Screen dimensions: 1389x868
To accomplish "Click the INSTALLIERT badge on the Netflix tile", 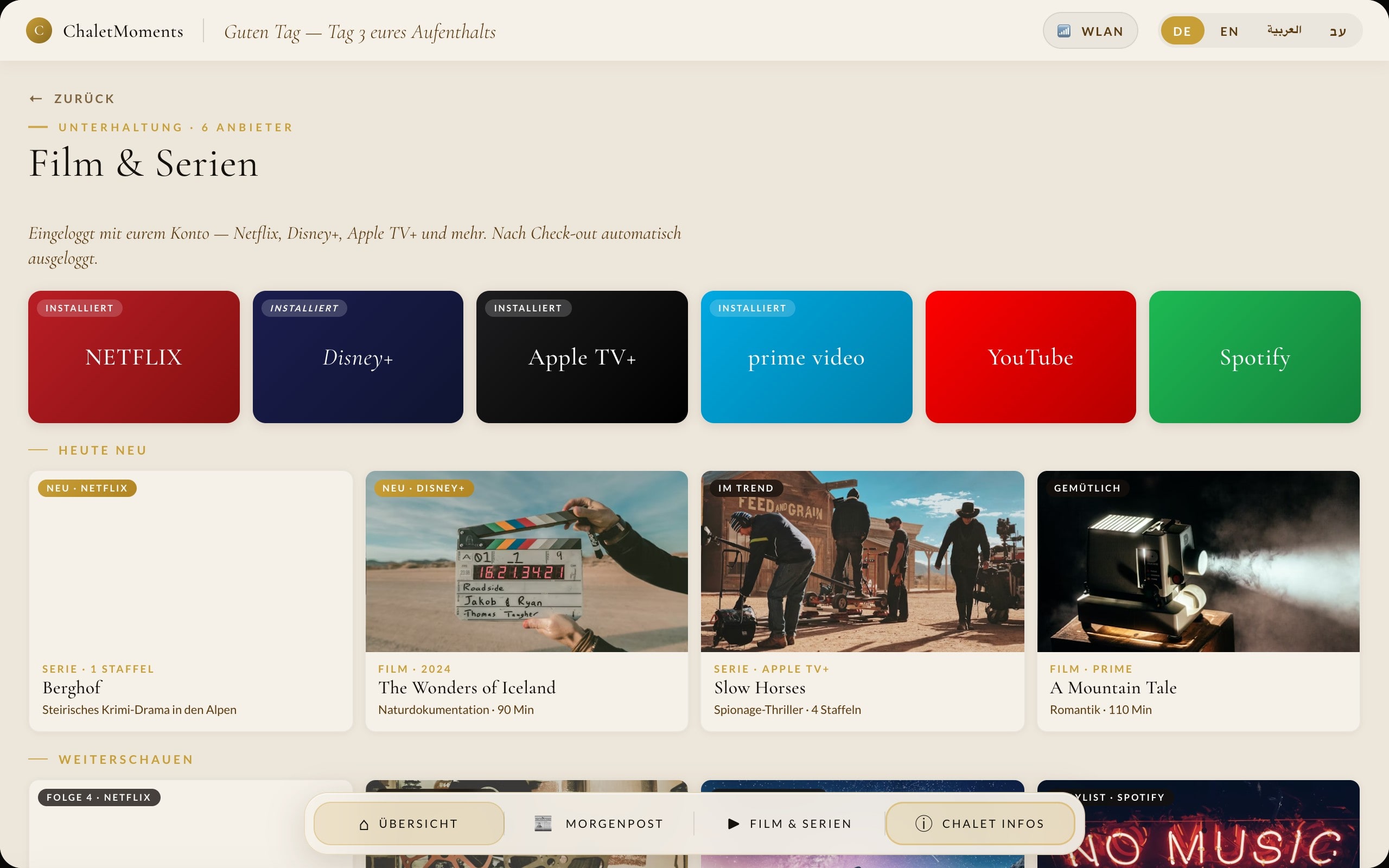I will pos(80,308).
